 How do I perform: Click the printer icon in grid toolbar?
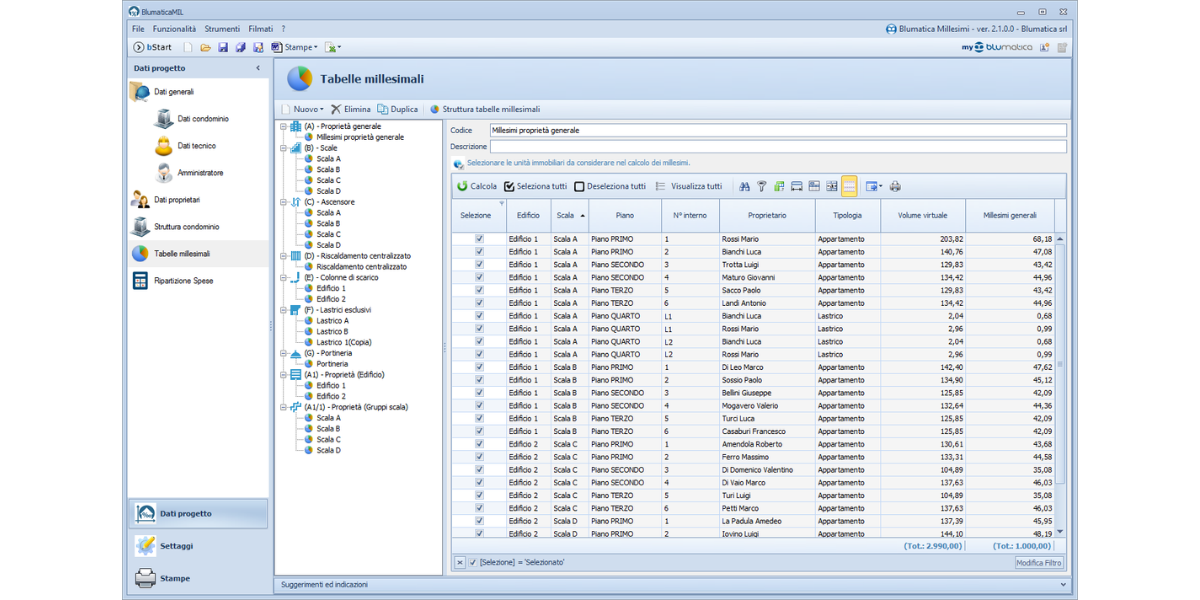(x=895, y=186)
